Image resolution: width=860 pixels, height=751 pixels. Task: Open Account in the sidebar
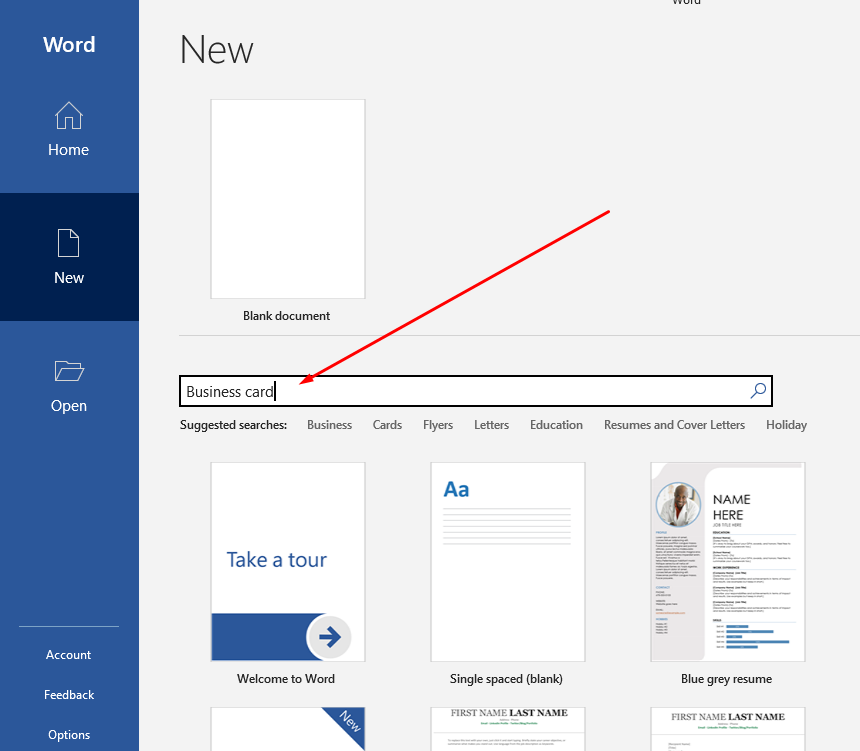[68, 655]
